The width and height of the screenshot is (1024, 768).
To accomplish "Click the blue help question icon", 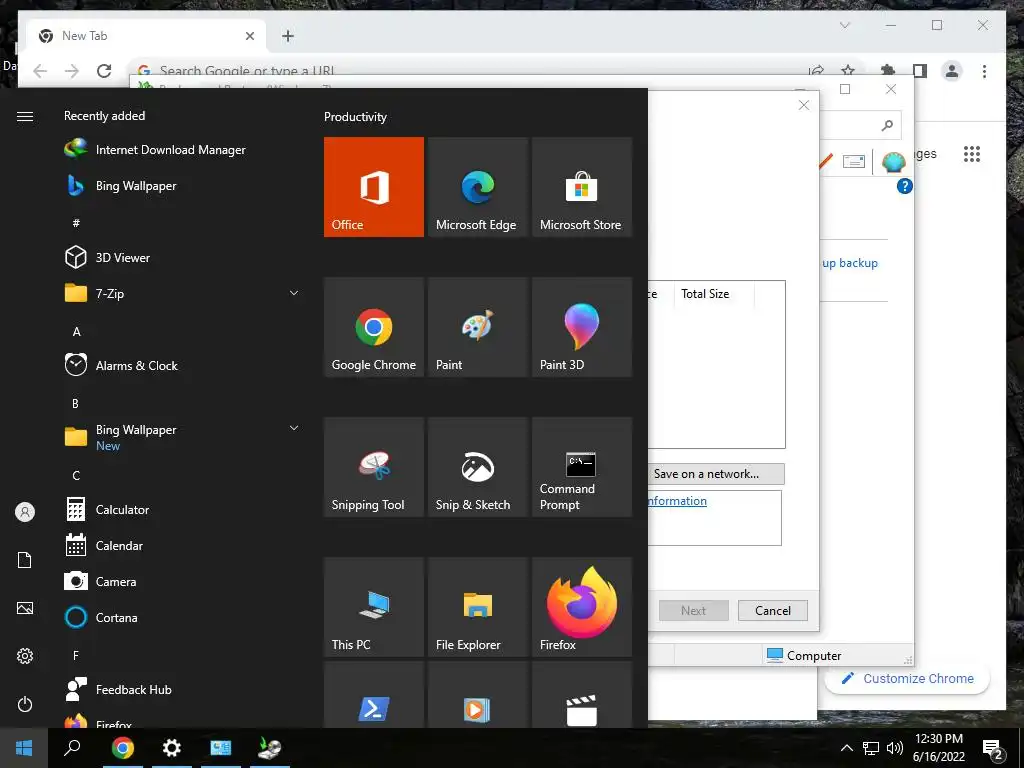I will point(904,187).
